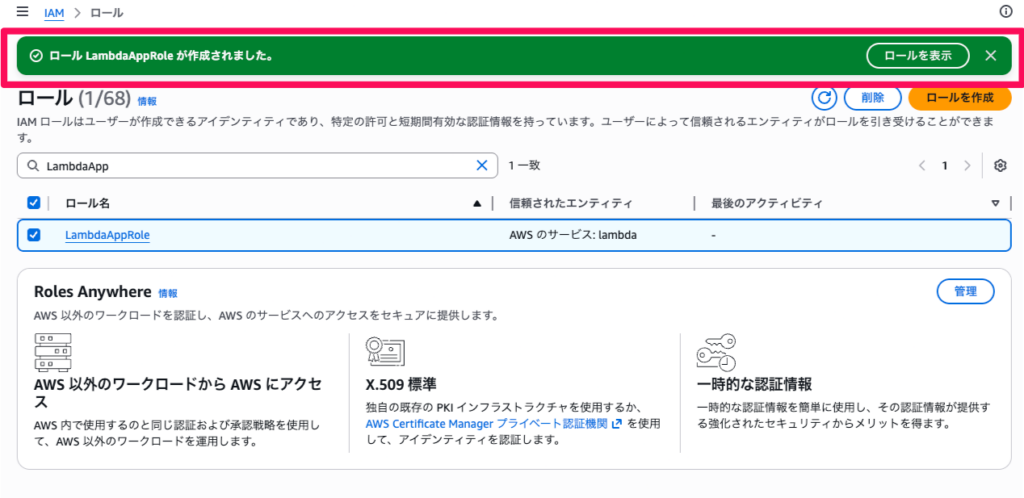Sort by role name ascending arrow

coord(477,203)
